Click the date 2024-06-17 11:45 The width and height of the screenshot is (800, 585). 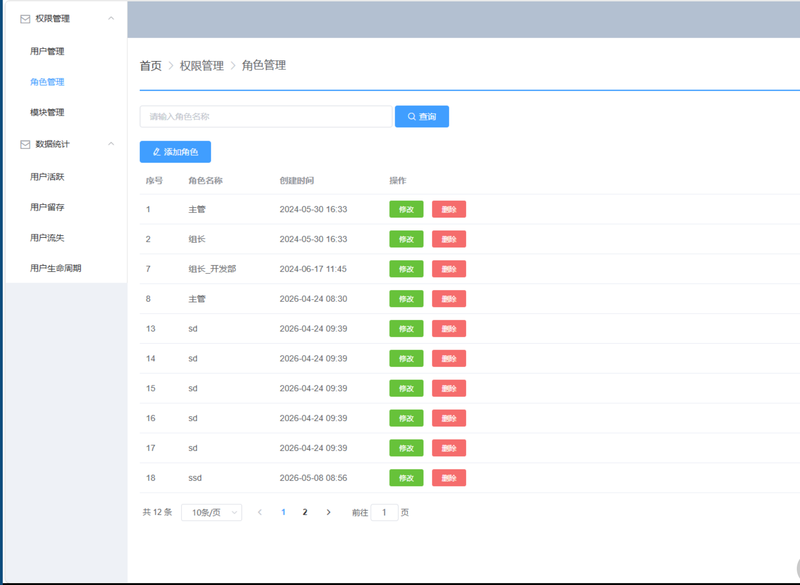313,269
